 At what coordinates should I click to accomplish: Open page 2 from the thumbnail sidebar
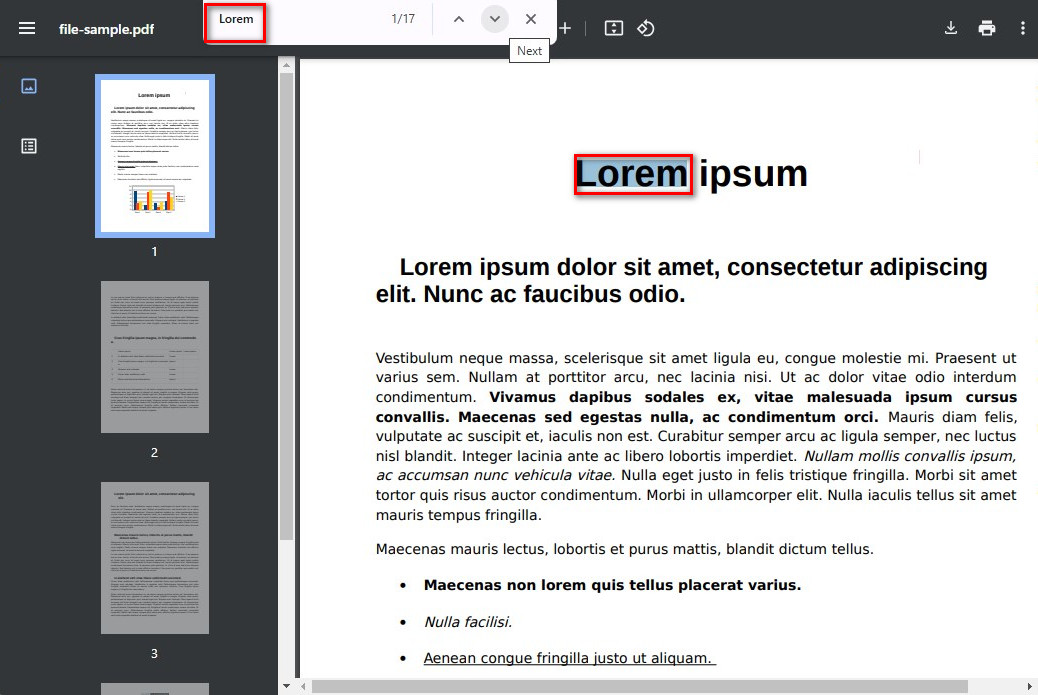coord(154,356)
